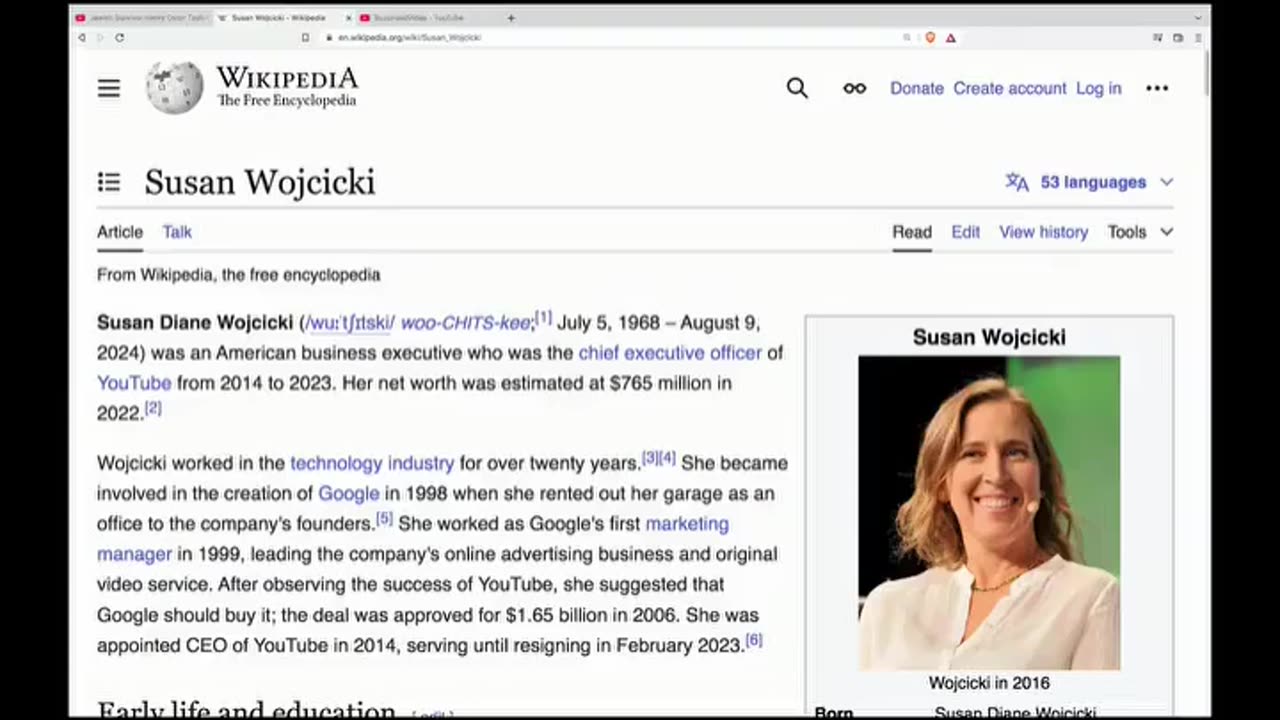Click the woo-CHITS-kee respelling link
Screen dimensions: 1280x720
click(x=466, y=323)
